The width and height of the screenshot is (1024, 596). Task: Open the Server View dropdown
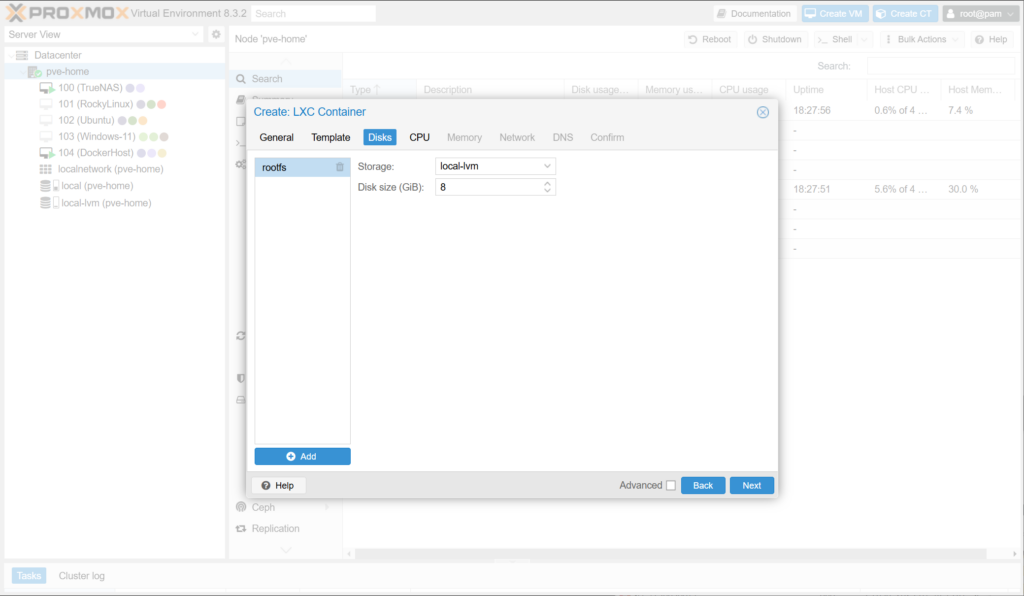pyautogui.click(x=104, y=35)
